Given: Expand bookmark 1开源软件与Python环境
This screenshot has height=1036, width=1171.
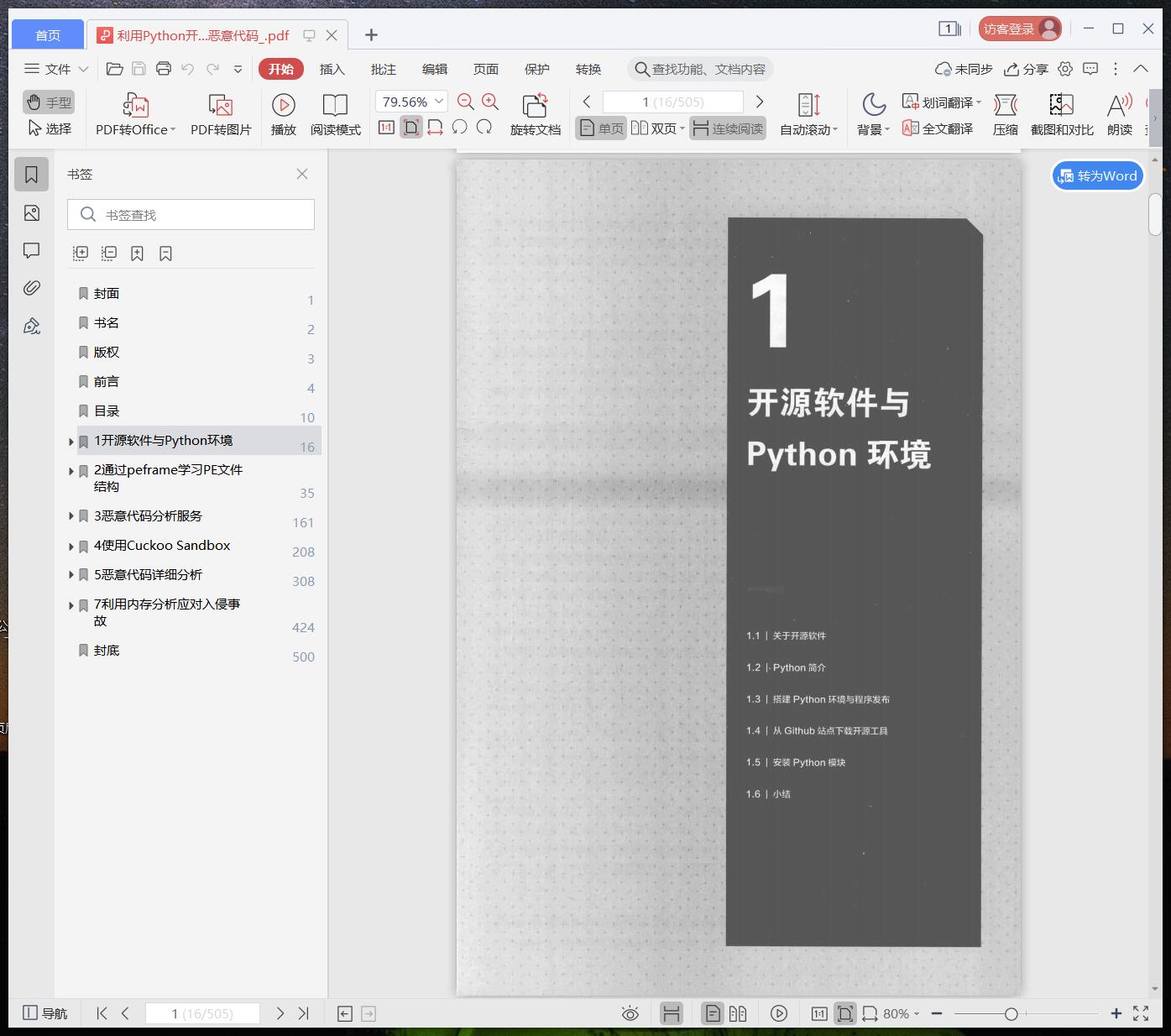Looking at the screenshot, I should 71,442.
